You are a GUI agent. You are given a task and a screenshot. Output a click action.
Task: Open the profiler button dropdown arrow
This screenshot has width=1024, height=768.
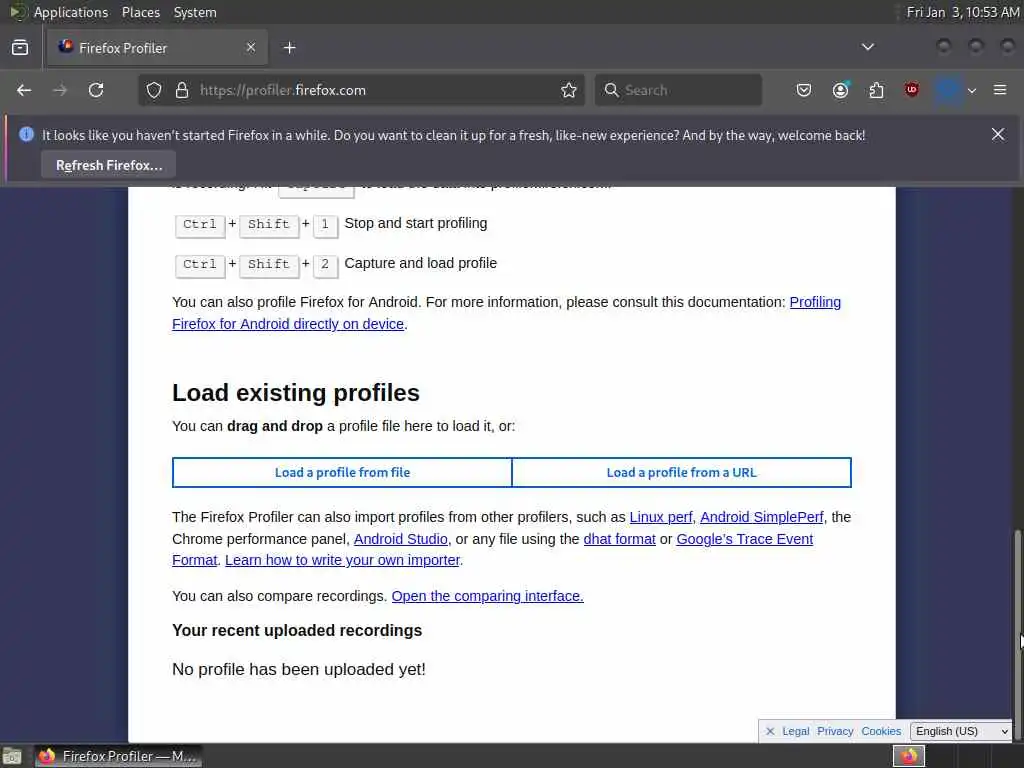[972, 91]
